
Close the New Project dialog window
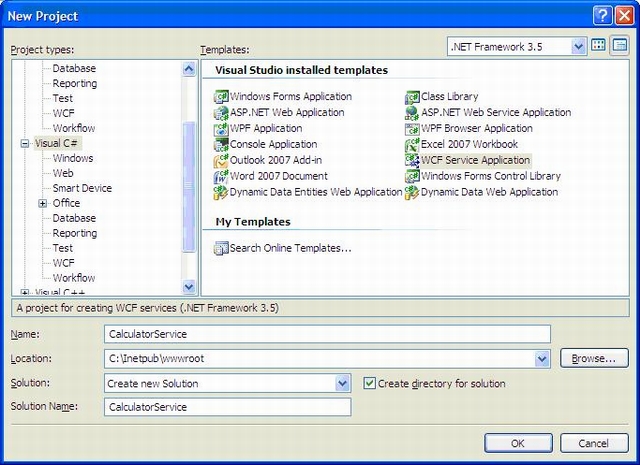coord(624,16)
